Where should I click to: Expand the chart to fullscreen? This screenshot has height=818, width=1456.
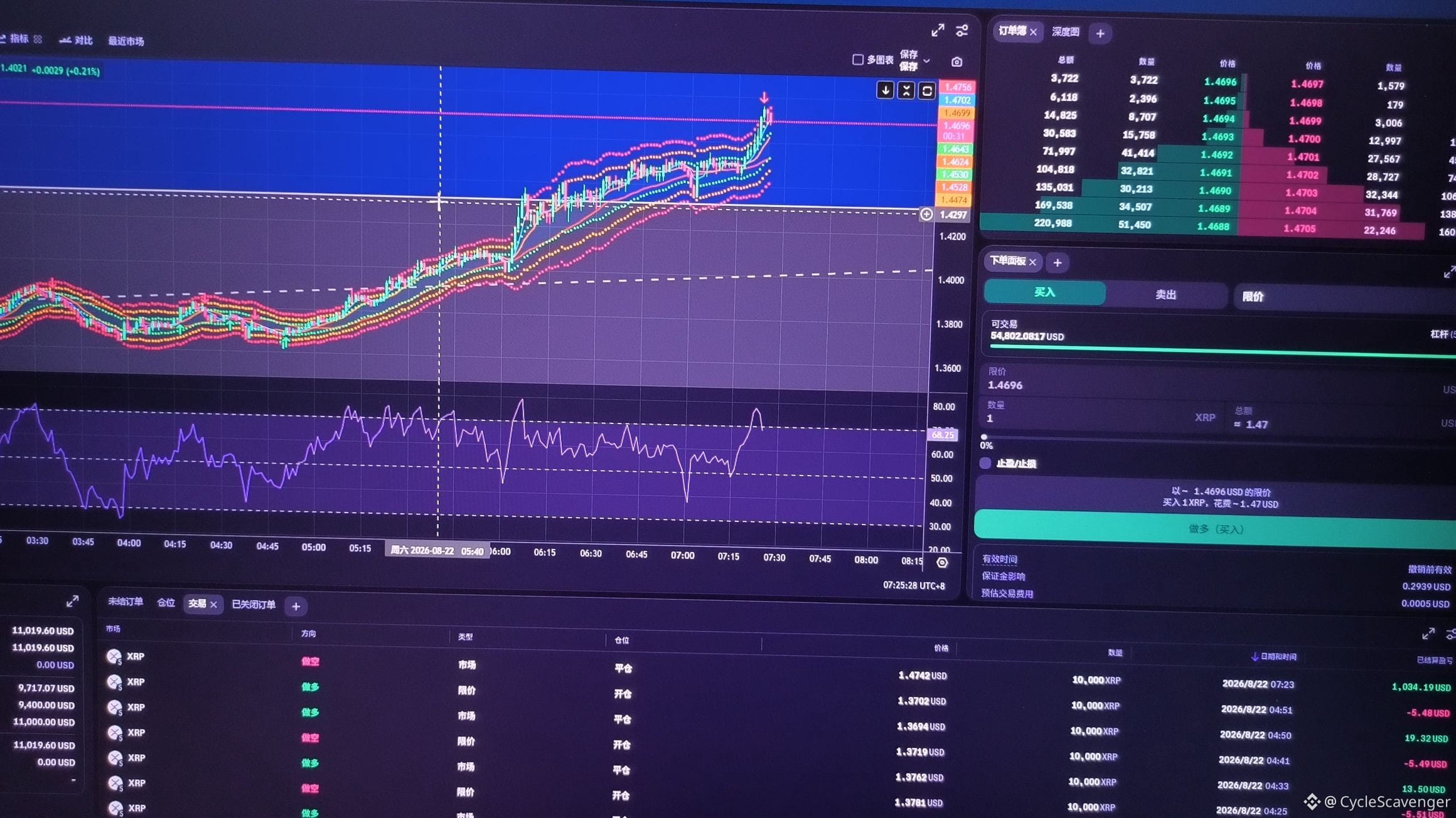(938, 30)
